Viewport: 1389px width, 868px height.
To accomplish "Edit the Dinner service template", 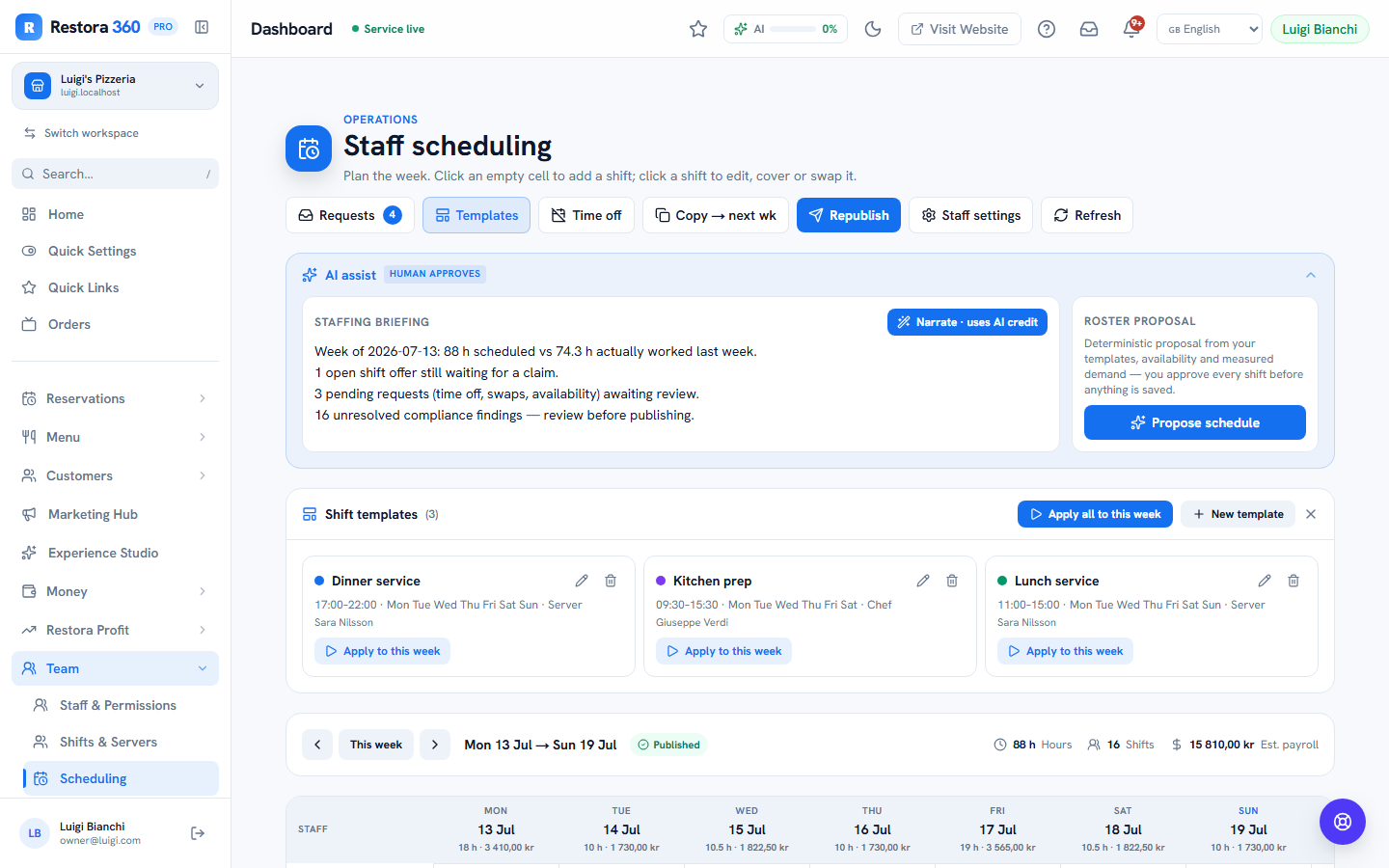I will point(582,581).
